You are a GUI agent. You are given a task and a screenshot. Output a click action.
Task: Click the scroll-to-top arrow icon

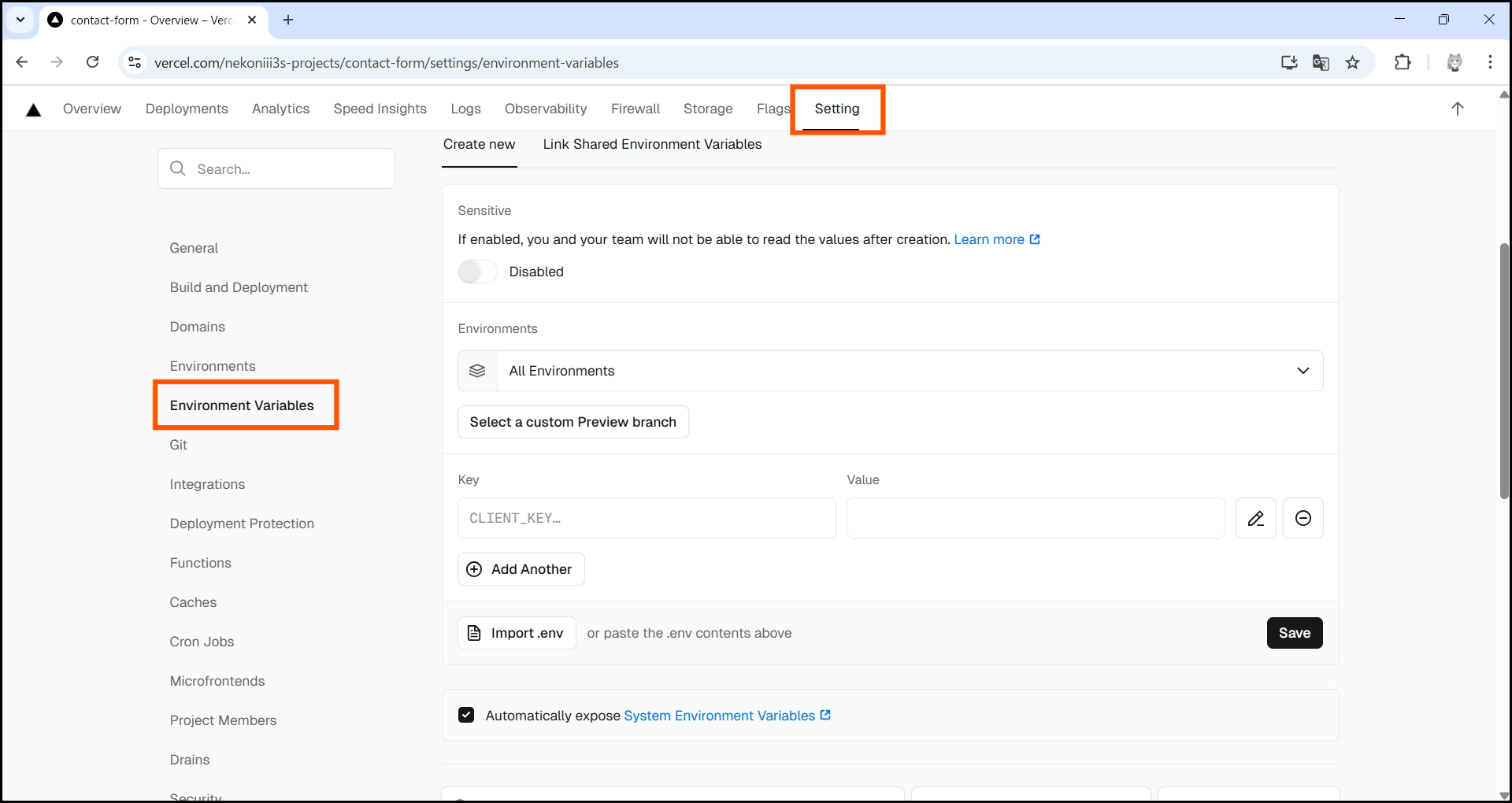click(1457, 109)
